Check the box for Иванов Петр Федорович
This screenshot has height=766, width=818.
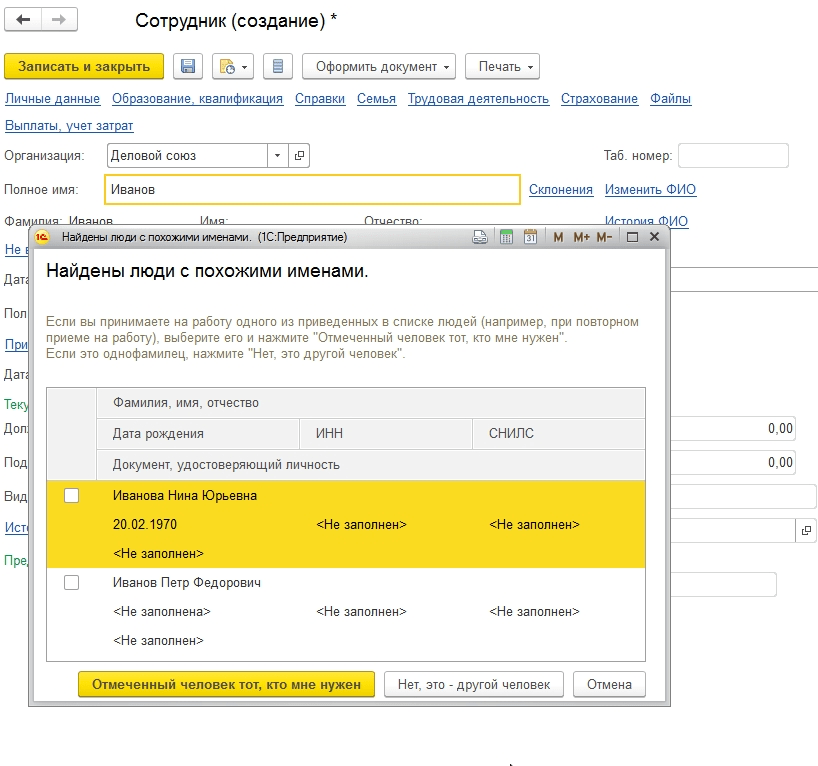click(71, 582)
